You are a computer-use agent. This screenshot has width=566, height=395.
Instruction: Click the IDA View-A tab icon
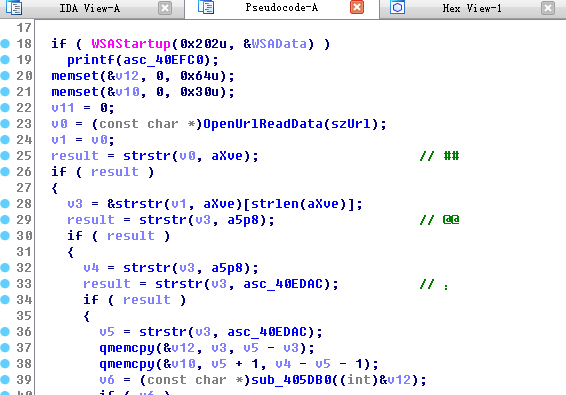pyautogui.click(x=14, y=8)
